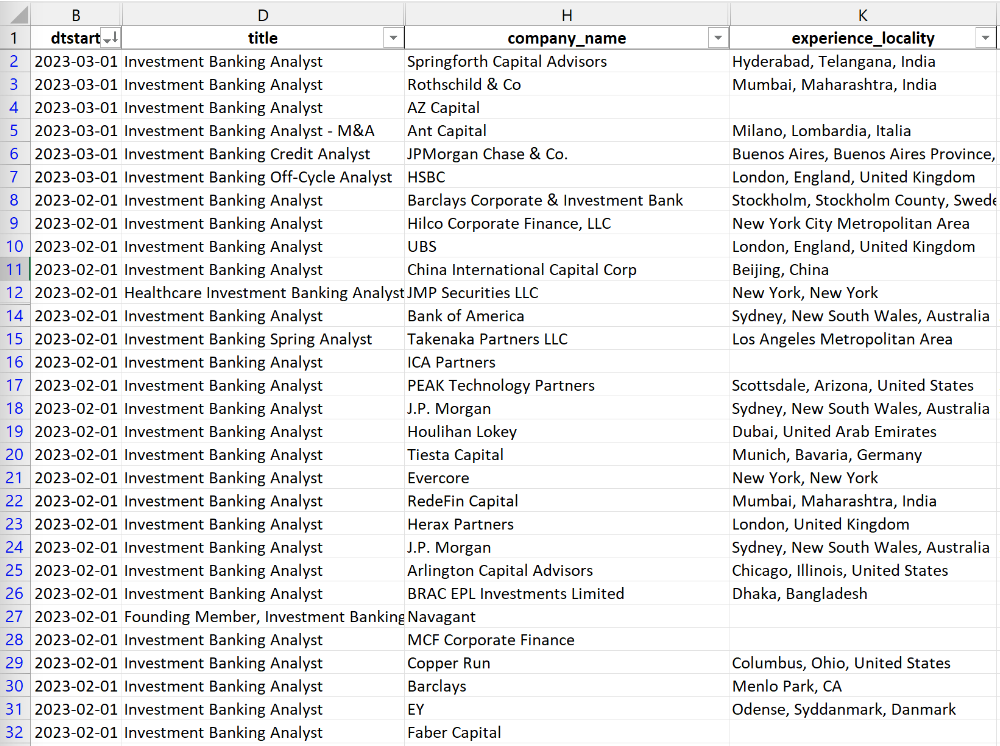Select cell 'Investment Banking Off-Cycle Analyst'

click(263, 177)
